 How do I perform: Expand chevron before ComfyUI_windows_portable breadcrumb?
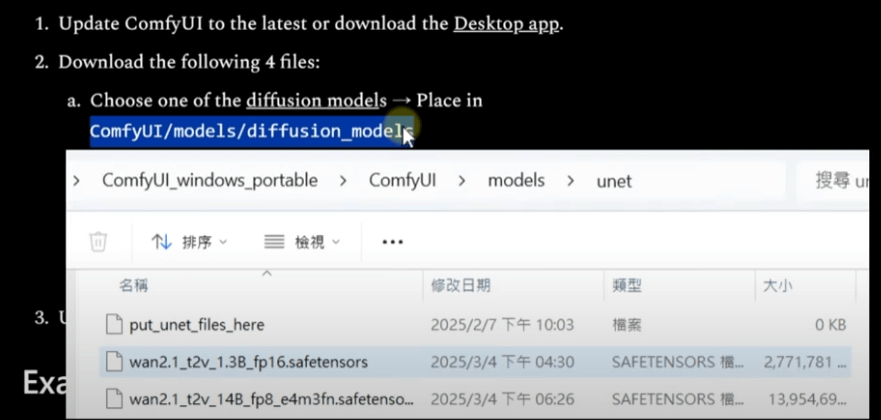(x=76, y=181)
